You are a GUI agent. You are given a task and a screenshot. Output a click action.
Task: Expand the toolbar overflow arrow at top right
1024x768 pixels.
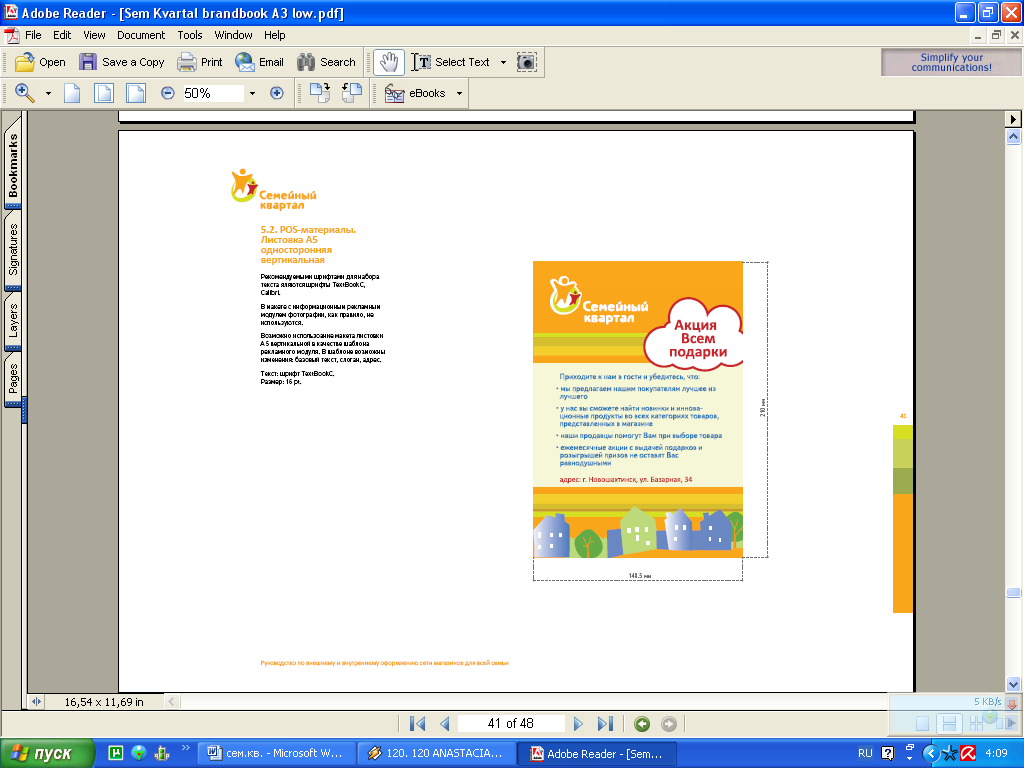(x=1013, y=119)
